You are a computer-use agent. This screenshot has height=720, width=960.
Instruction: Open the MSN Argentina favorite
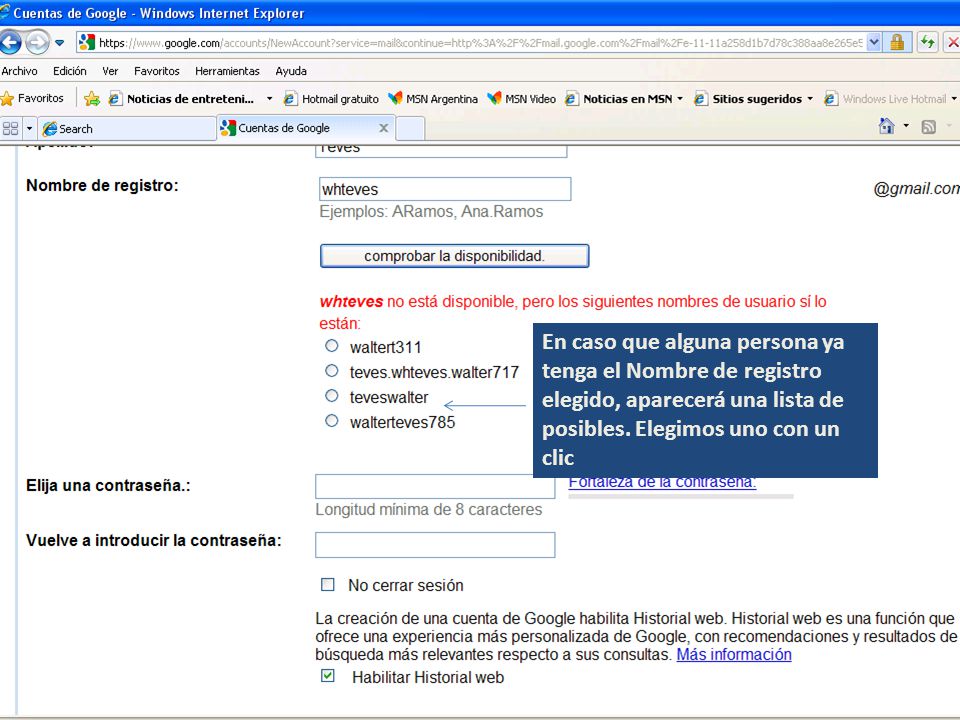[x=433, y=99]
